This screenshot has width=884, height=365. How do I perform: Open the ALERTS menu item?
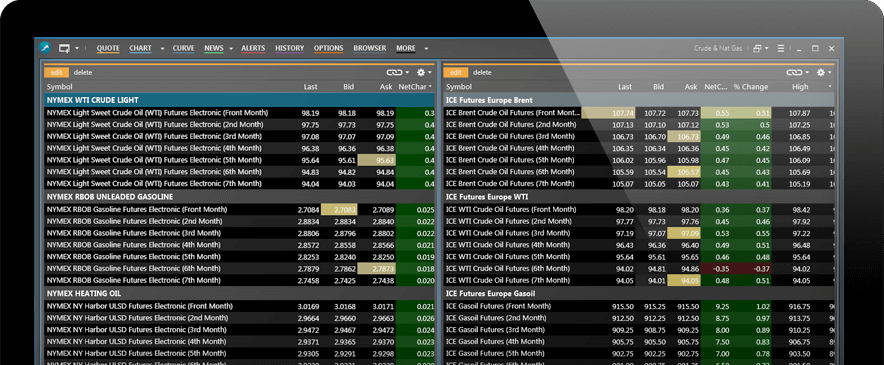point(253,49)
